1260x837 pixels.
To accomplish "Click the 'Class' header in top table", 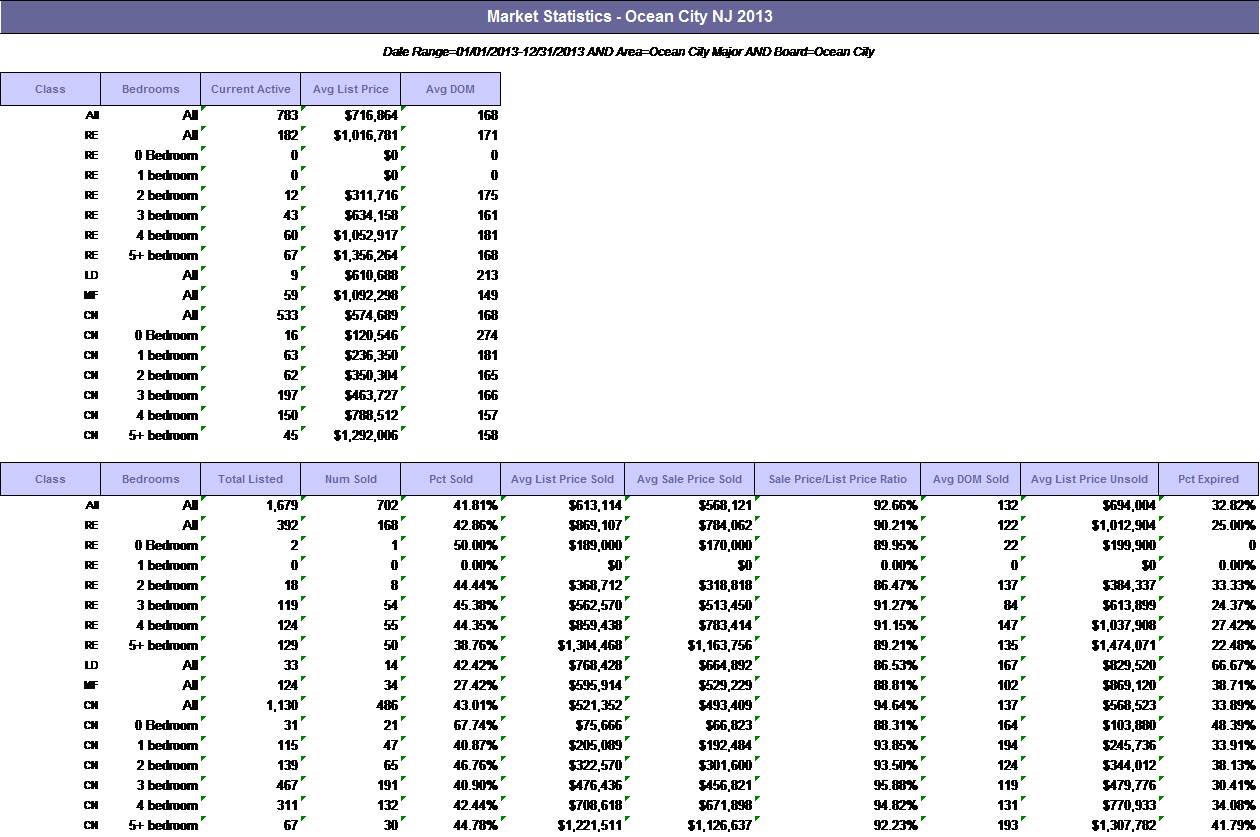I will coord(50,89).
